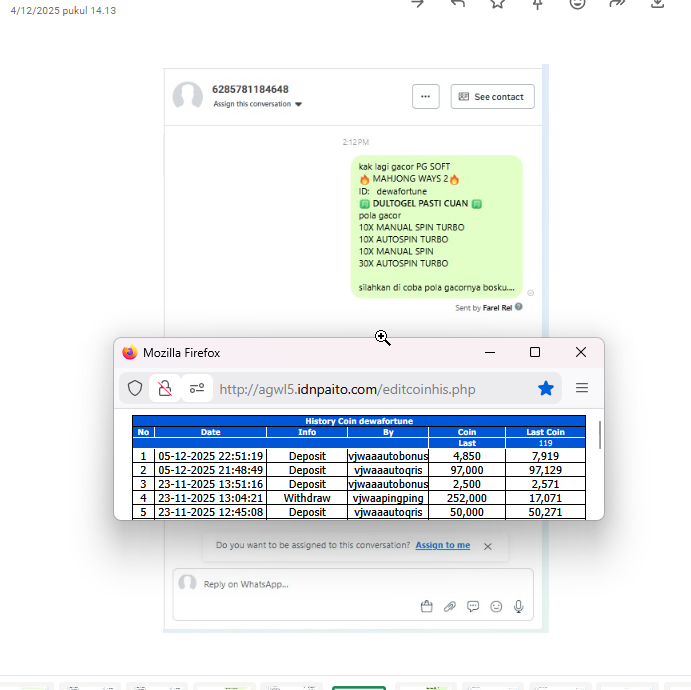Download the image with the download icon
The width and height of the screenshot is (691, 690).
(658, 4)
